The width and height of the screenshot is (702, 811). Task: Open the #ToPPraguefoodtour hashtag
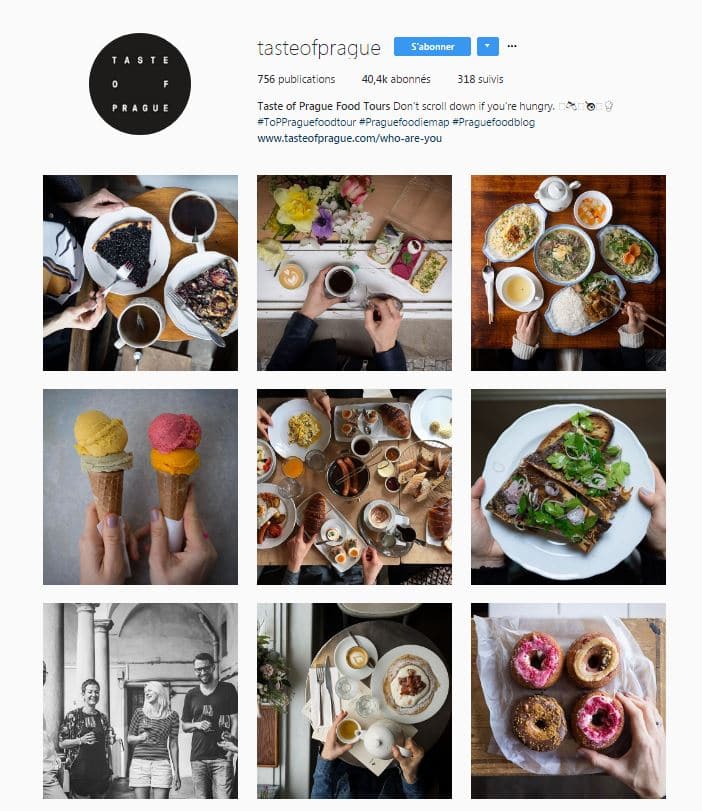tap(307, 122)
